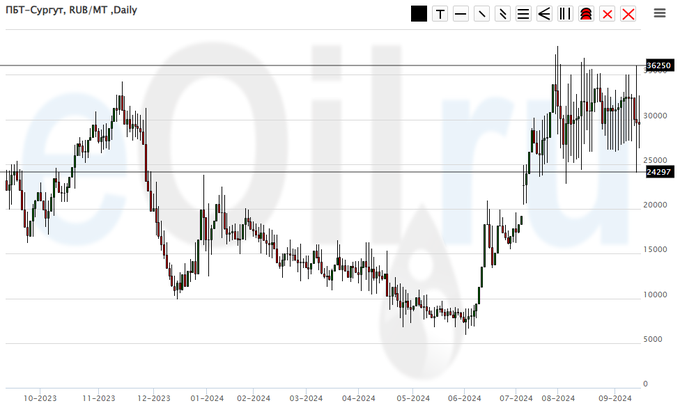Click the 10-2023 date axis label
This screenshot has height=408, width=680.
pos(41,397)
